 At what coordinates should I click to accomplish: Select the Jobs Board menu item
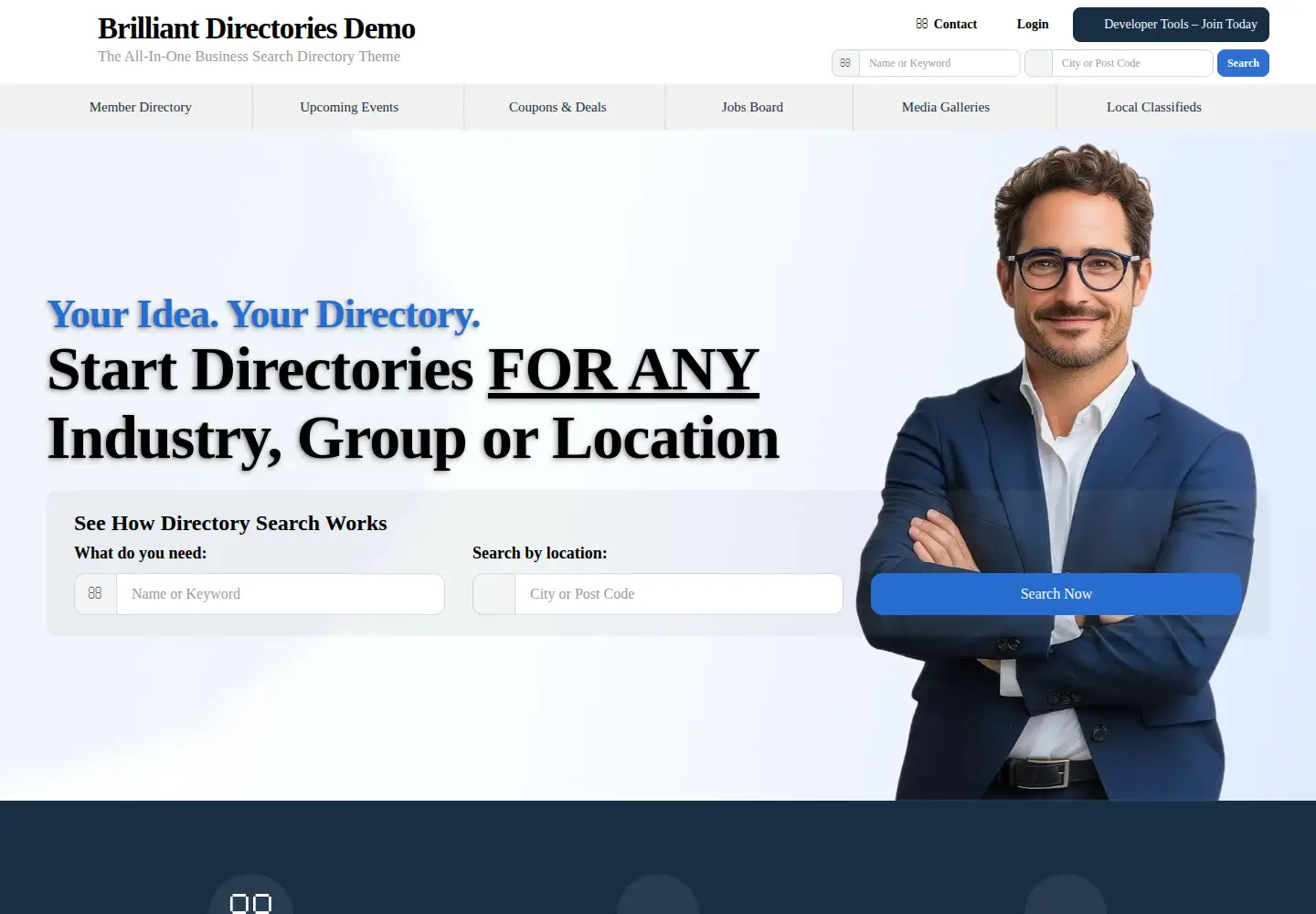(752, 107)
